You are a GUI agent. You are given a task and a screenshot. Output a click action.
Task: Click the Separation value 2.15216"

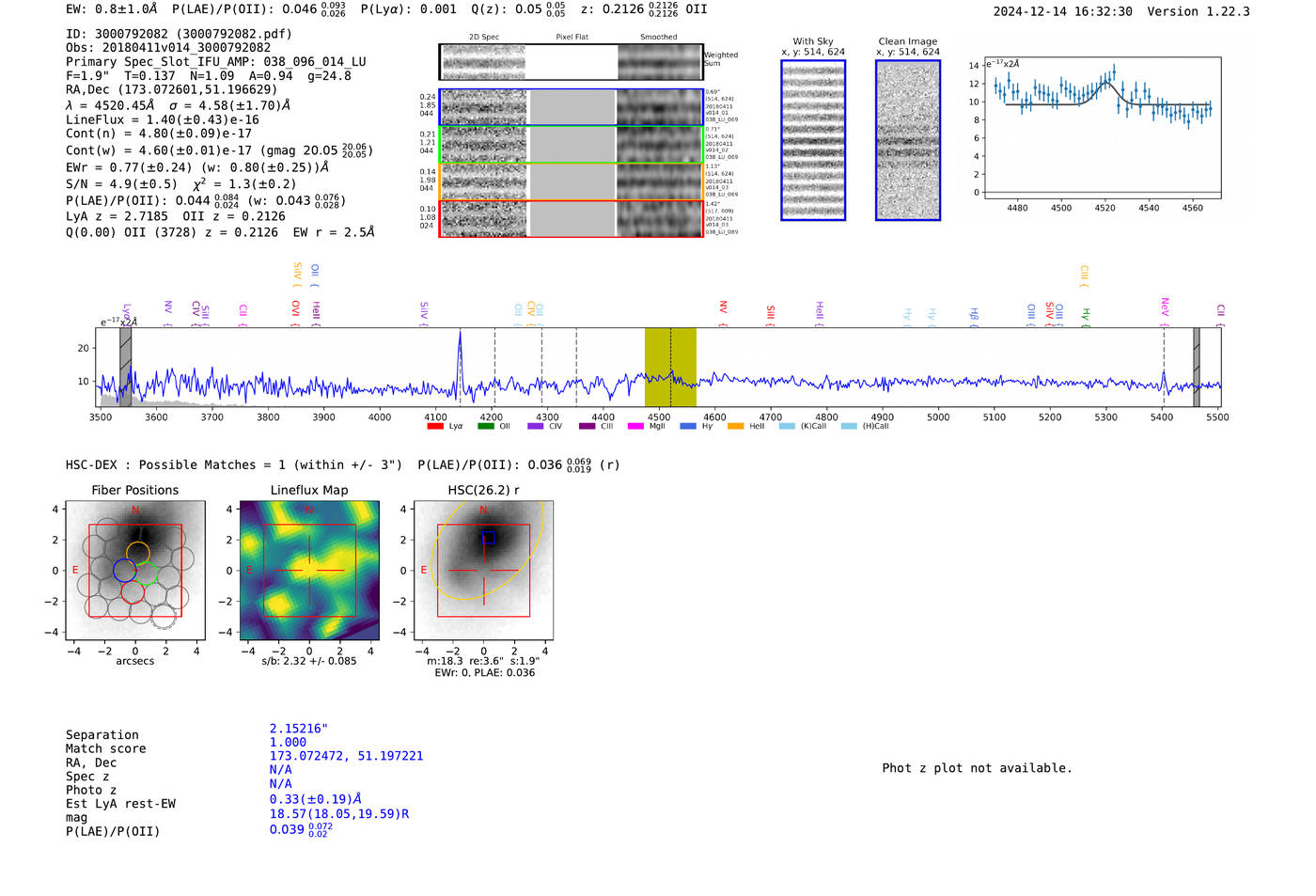click(x=299, y=729)
